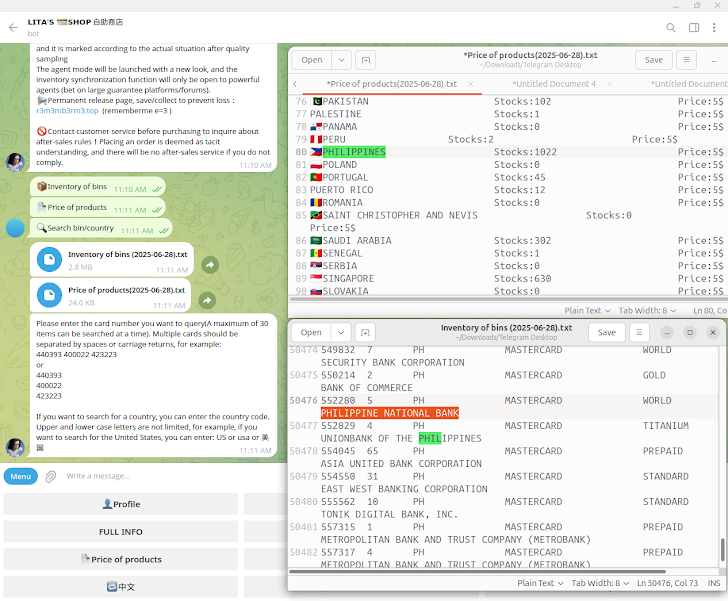Forward the Inventory of bins file message
The width and height of the screenshot is (728, 601).
[209, 265]
